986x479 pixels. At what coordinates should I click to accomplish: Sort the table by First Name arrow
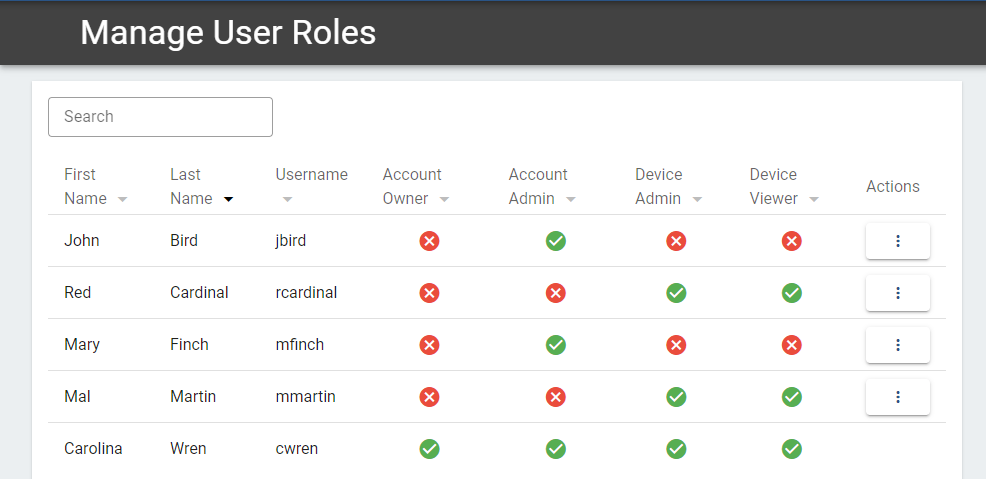123,199
